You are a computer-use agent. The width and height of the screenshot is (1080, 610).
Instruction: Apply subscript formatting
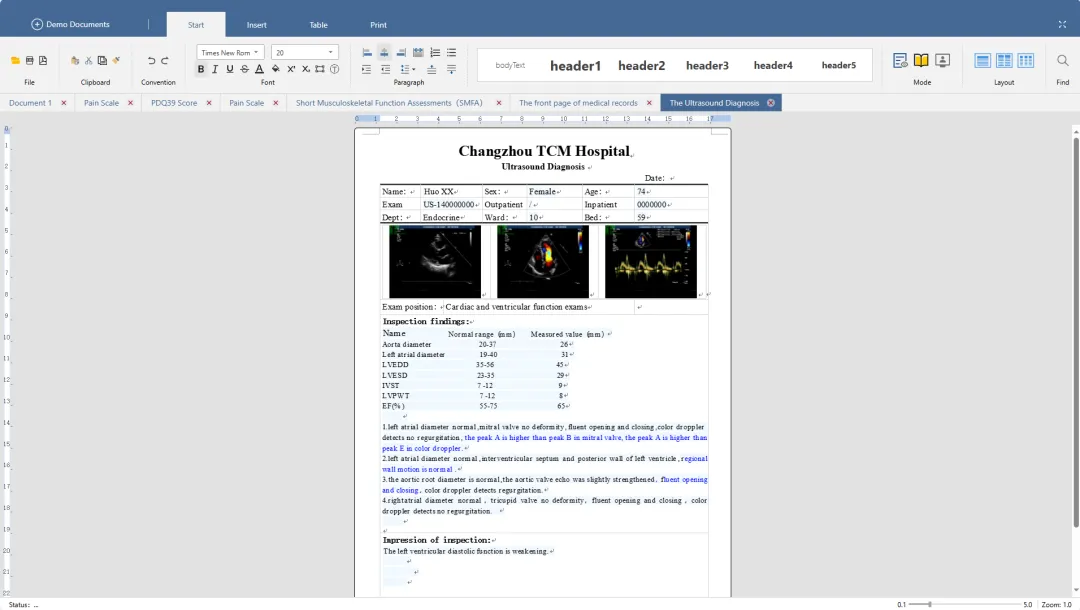pyautogui.click(x=306, y=69)
